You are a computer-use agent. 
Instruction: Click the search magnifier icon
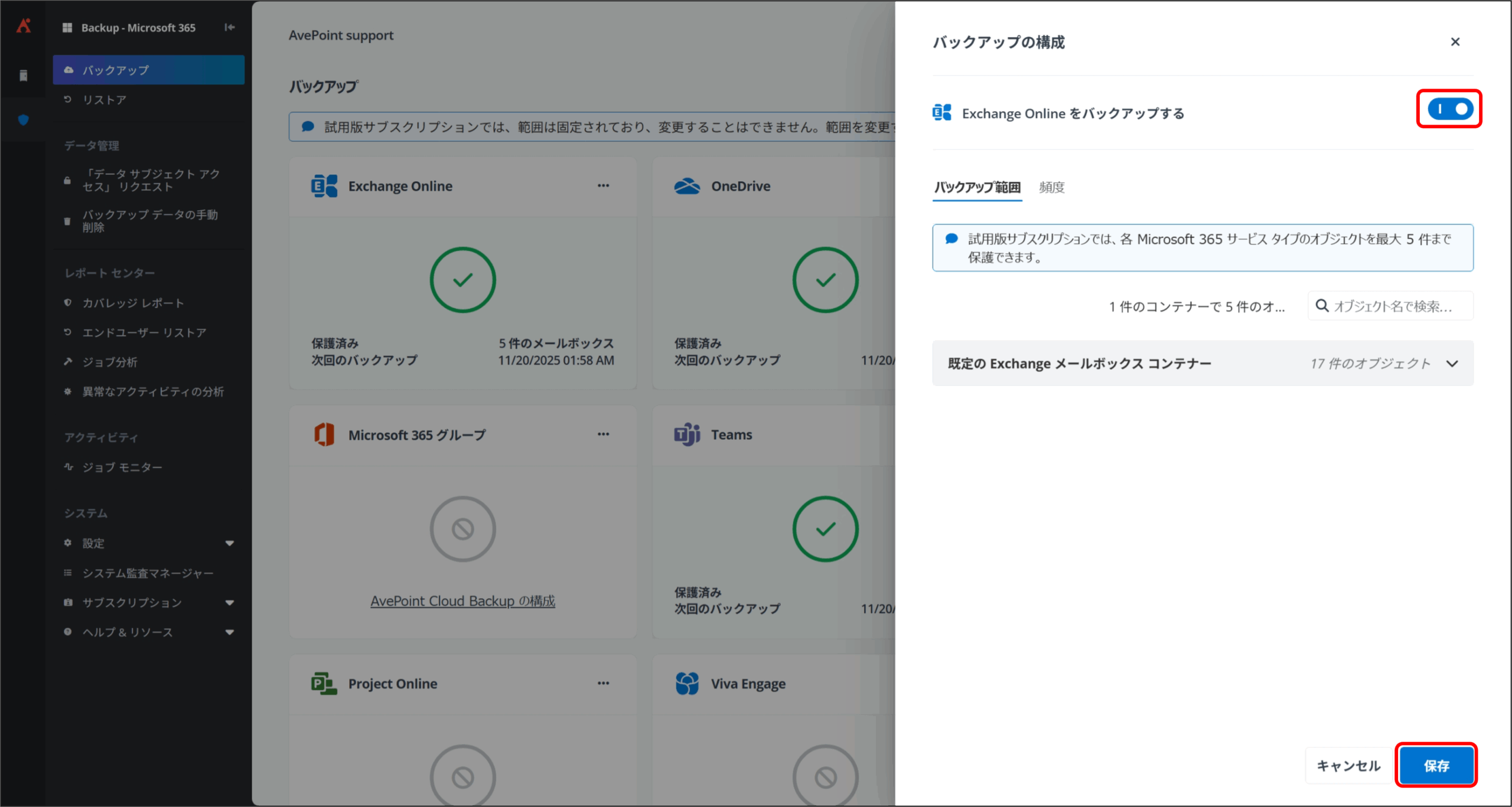point(1322,306)
